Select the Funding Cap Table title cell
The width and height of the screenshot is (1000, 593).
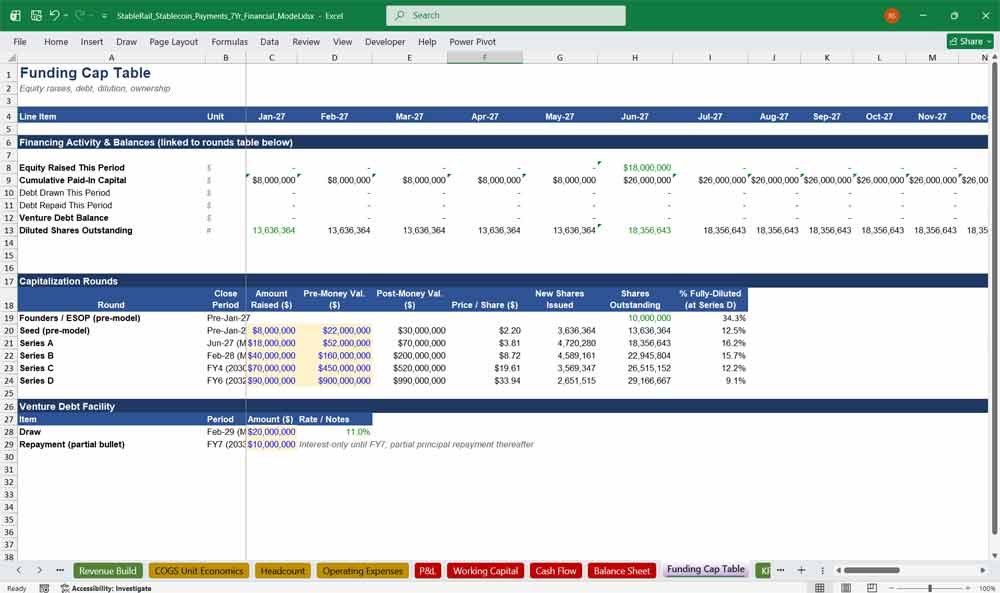[x=85, y=73]
